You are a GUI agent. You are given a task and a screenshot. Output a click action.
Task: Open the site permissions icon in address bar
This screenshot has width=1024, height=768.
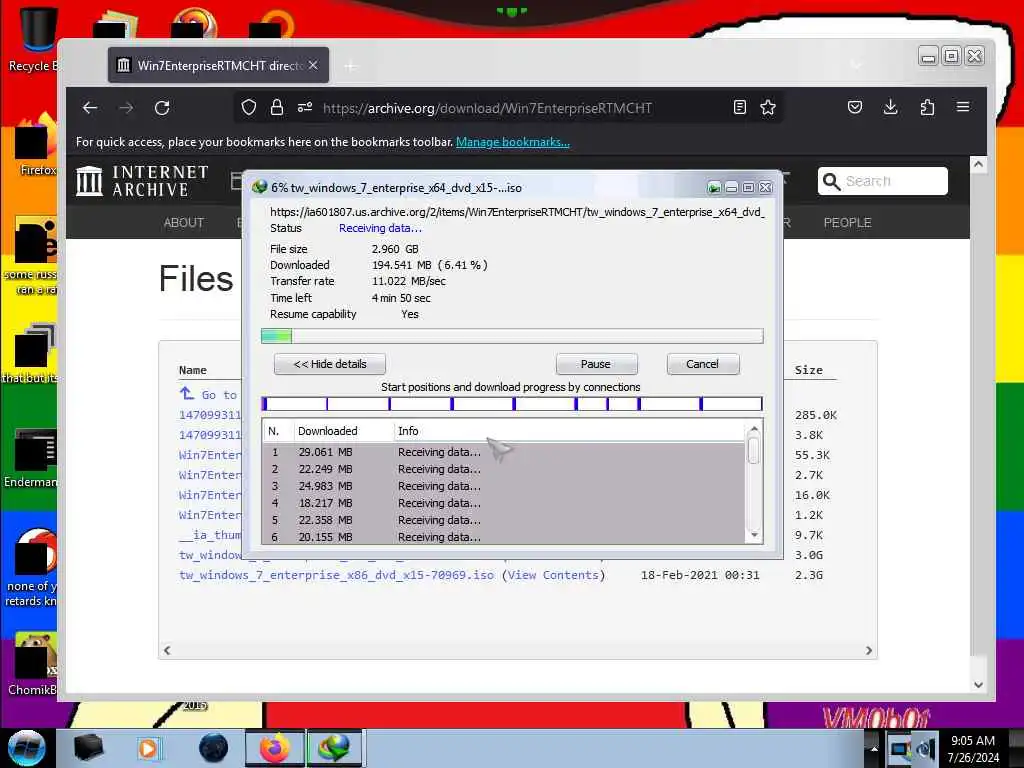[305, 108]
